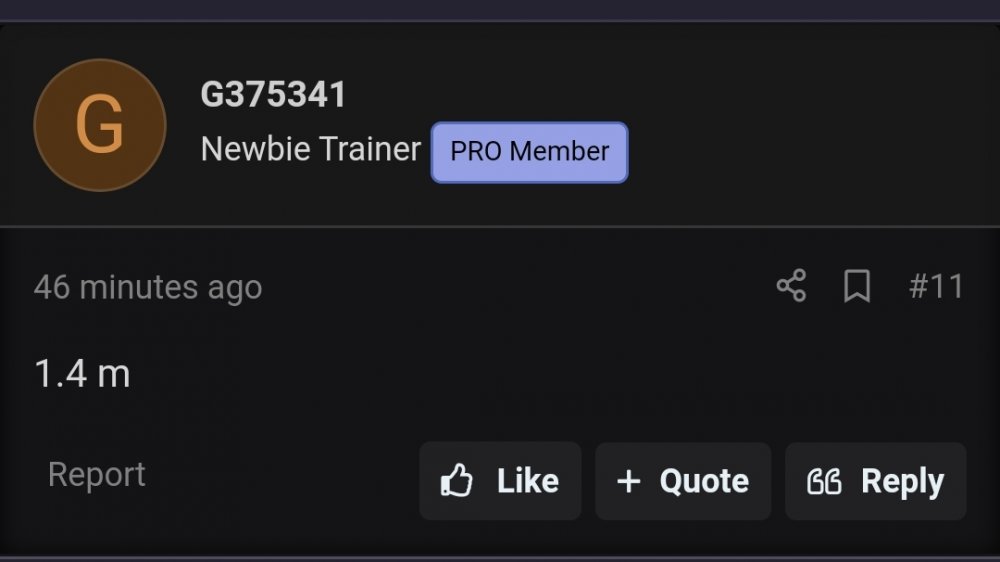
Task: Open user profile G375341
Action: click(x=273, y=94)
